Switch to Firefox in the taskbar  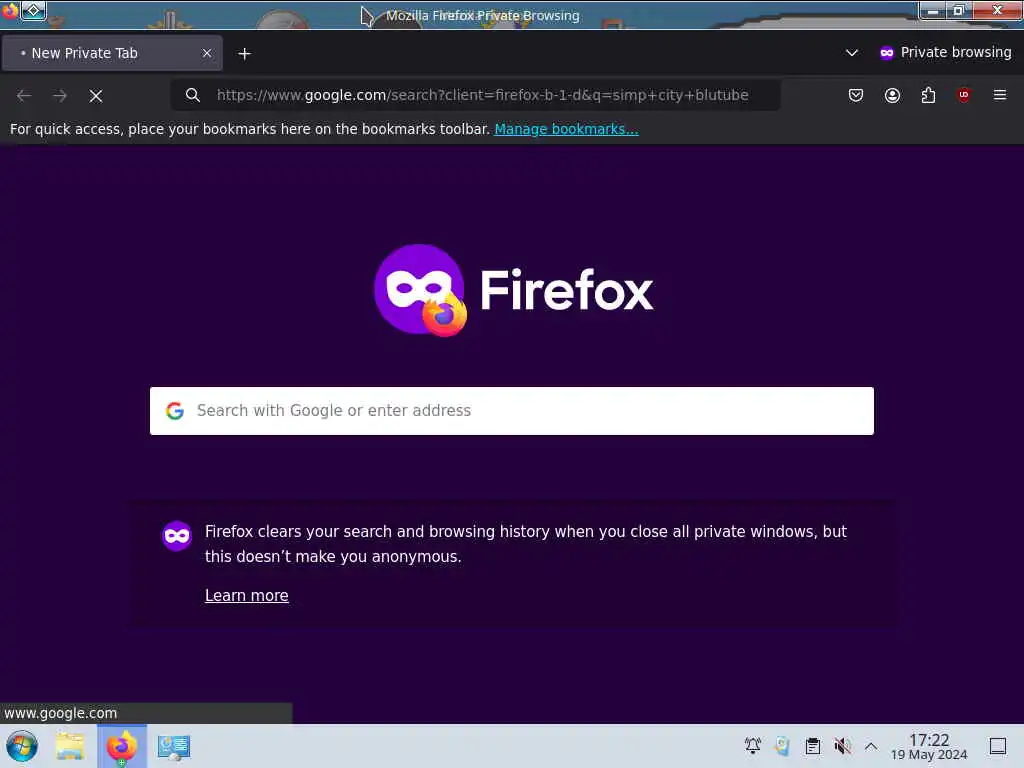point(122,746)
